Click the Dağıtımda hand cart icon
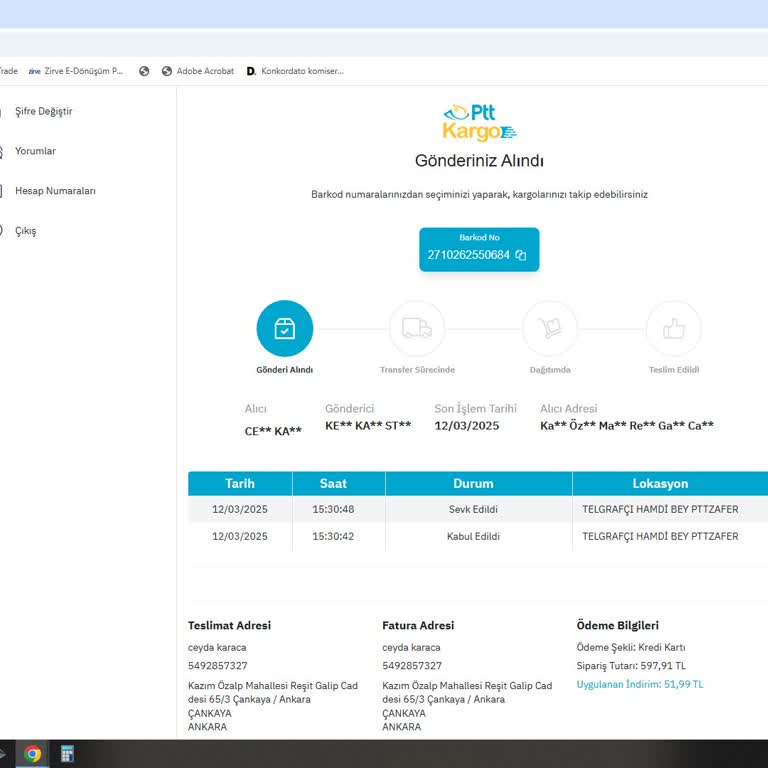The height and width of the screenshot is (768, 768). pyautogui.click(x=550, y=329)
